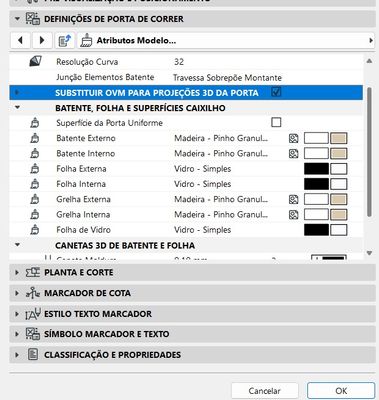Screen dimensions: 379x400
Task: Click the Marcador de Cota panel icon
Action: coord(33,293)
